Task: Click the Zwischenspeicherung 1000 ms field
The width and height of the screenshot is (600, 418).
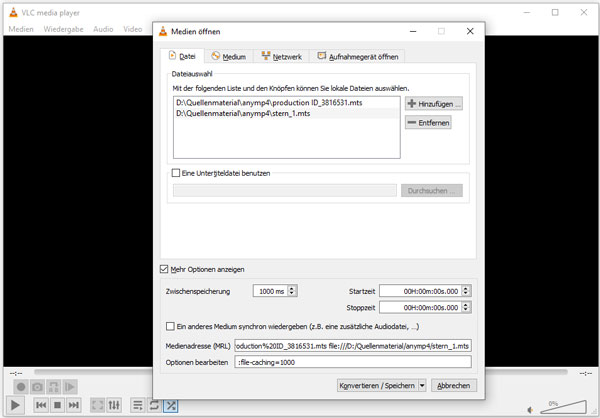Action: pos(271,291)
